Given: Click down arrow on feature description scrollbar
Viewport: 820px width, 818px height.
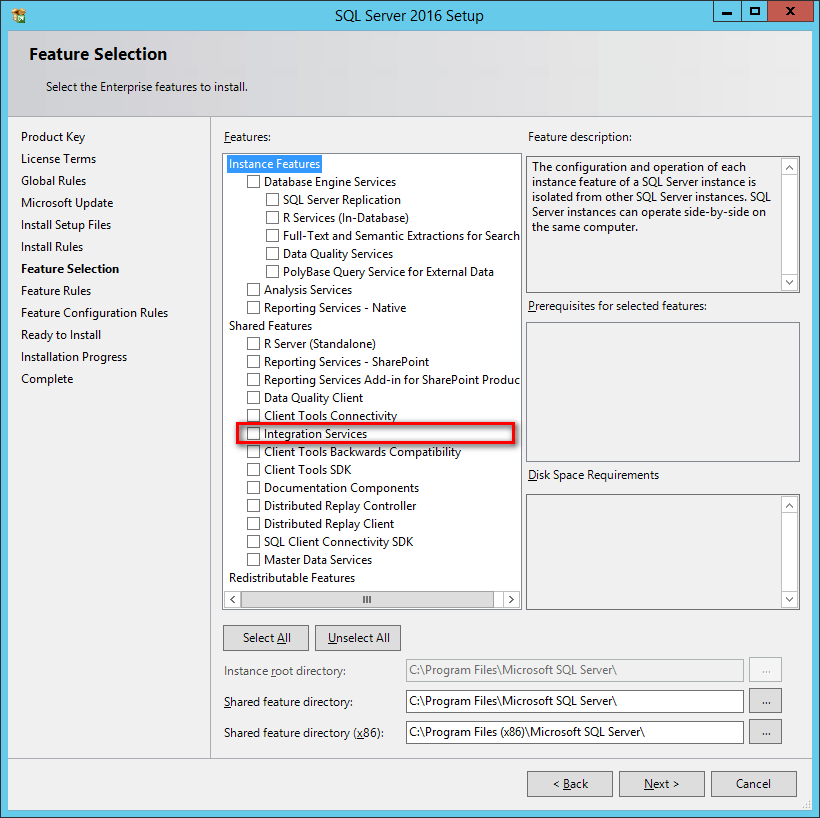Looking at the screenshot, I should tap(789, 280).
